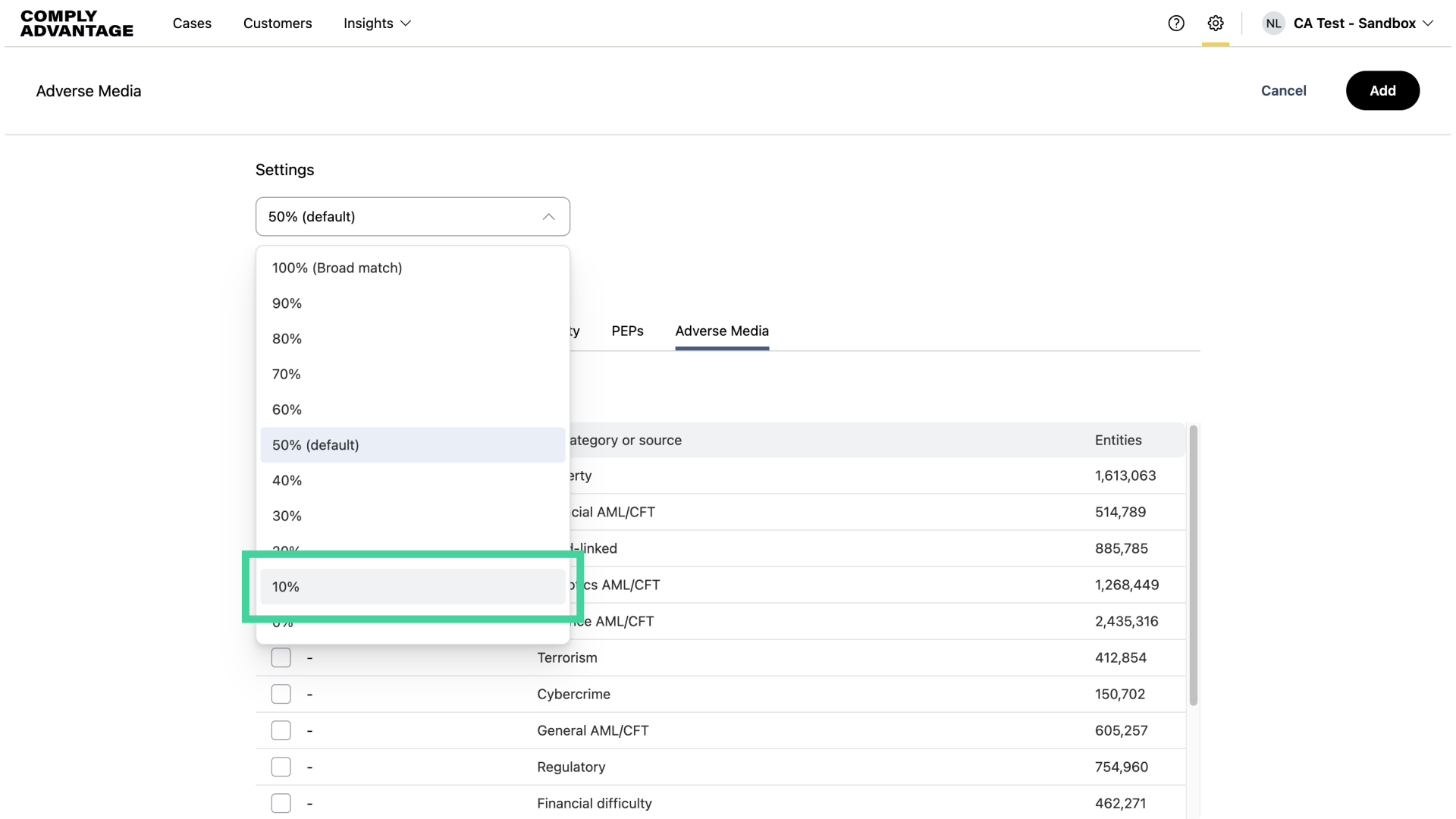Click the settings gear icon
This screenshot has width=1456, height=819.
pos(1216,24)
